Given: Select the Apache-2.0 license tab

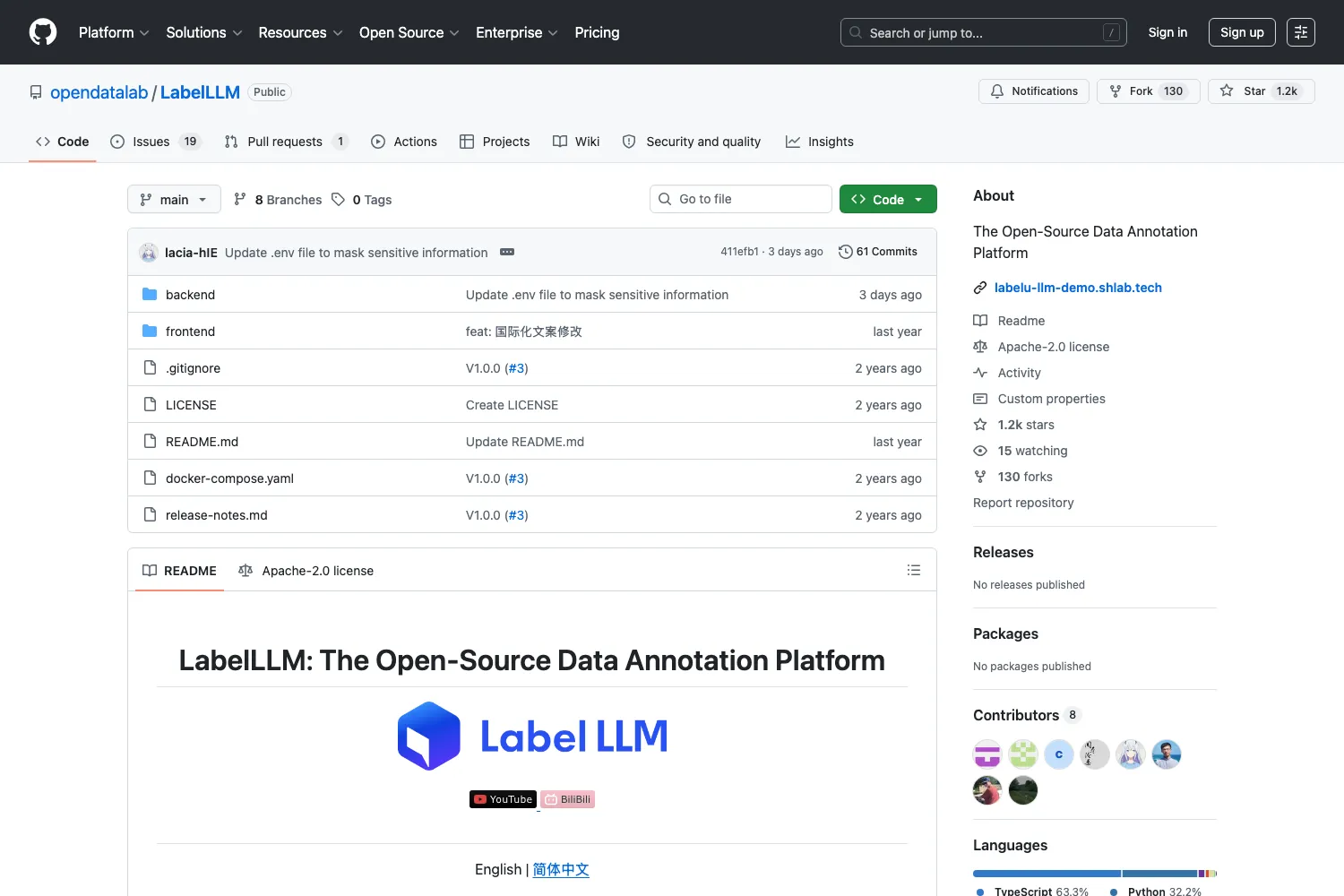Looking at the screenshot, I should pyautogui.click(x=306, y=571).
